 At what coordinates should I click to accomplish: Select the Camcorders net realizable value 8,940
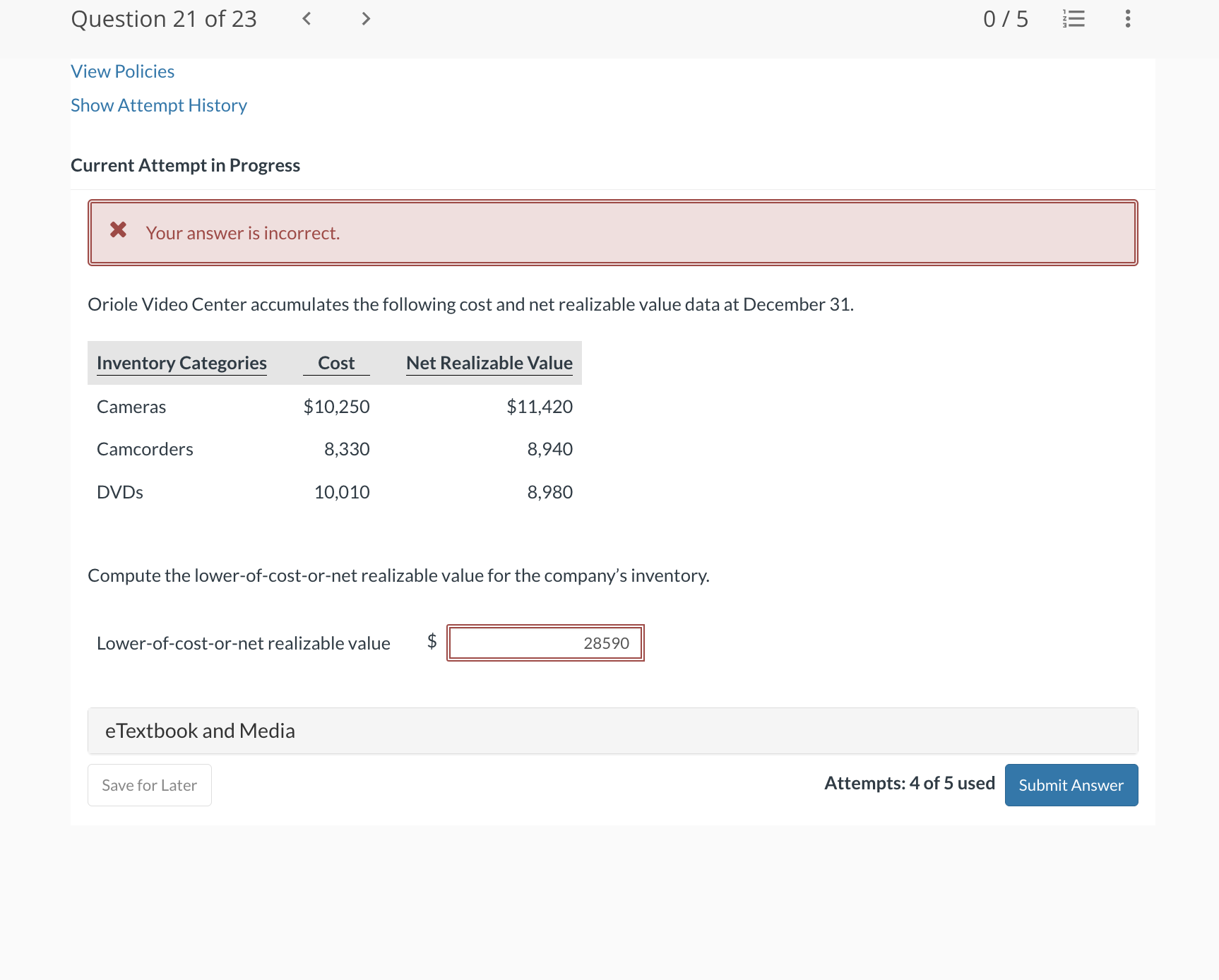[x=550, y=449]
